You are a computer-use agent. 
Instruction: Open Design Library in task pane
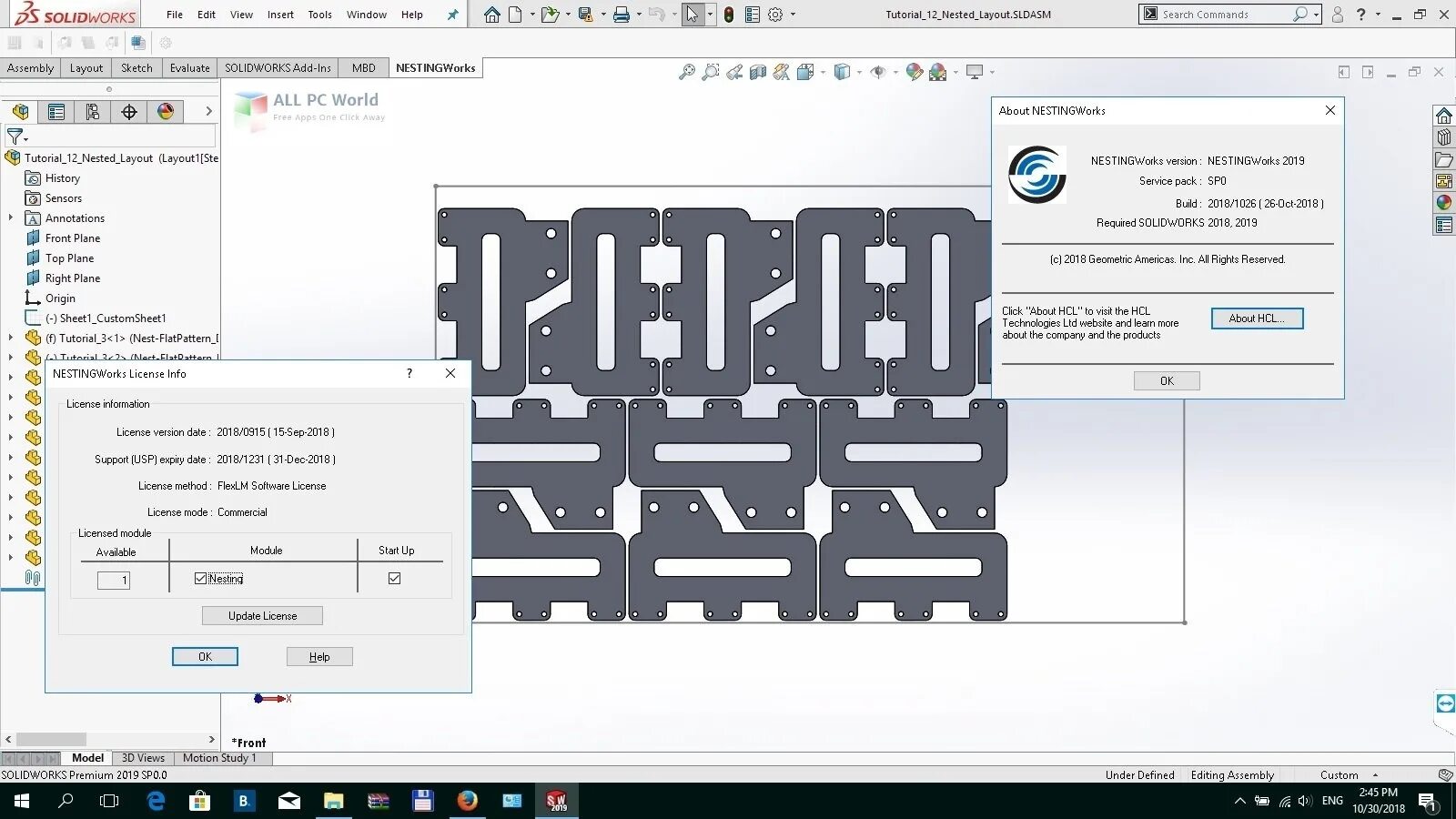coord(1444,137)
